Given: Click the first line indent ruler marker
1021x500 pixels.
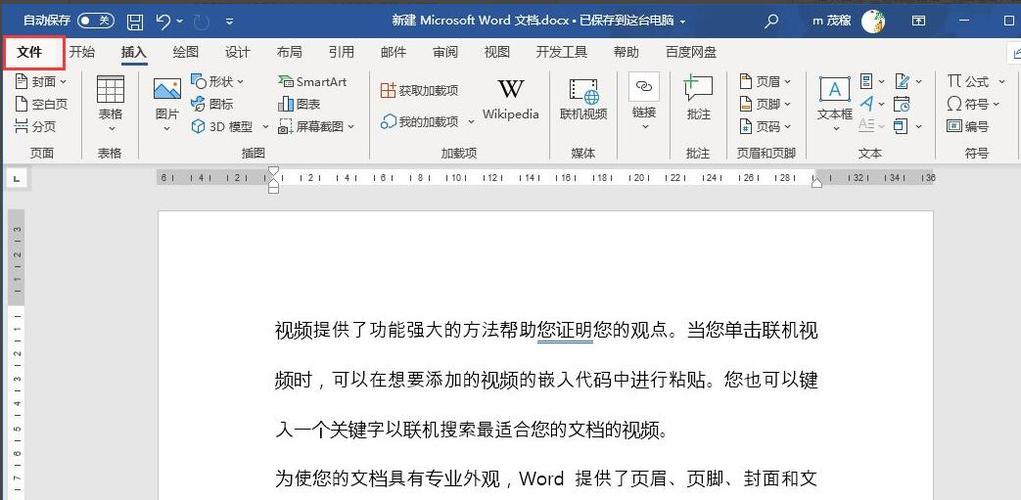Looking at the screenshot, I should point(273,171).
